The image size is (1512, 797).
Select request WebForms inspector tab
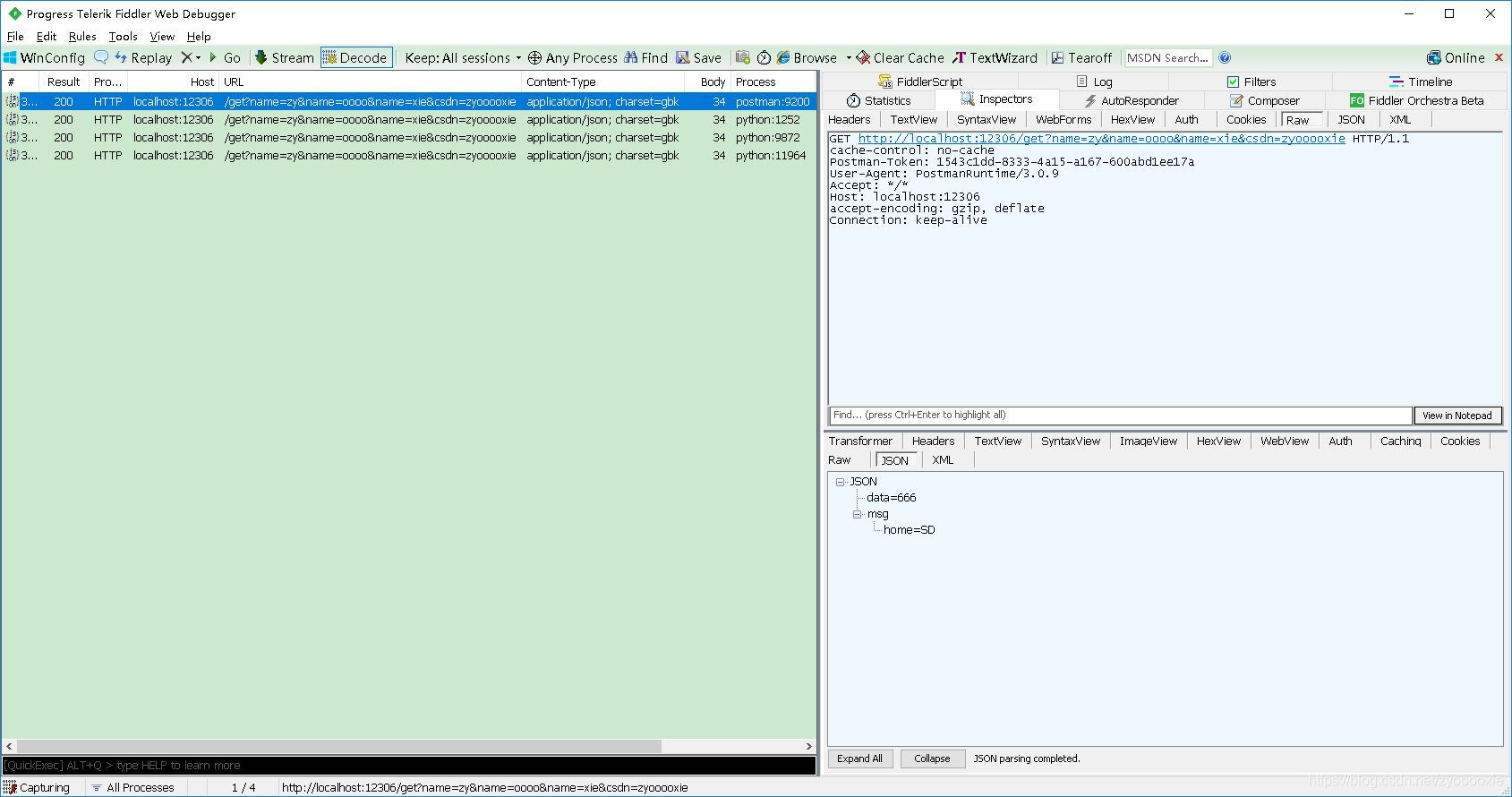[1064, 119]
